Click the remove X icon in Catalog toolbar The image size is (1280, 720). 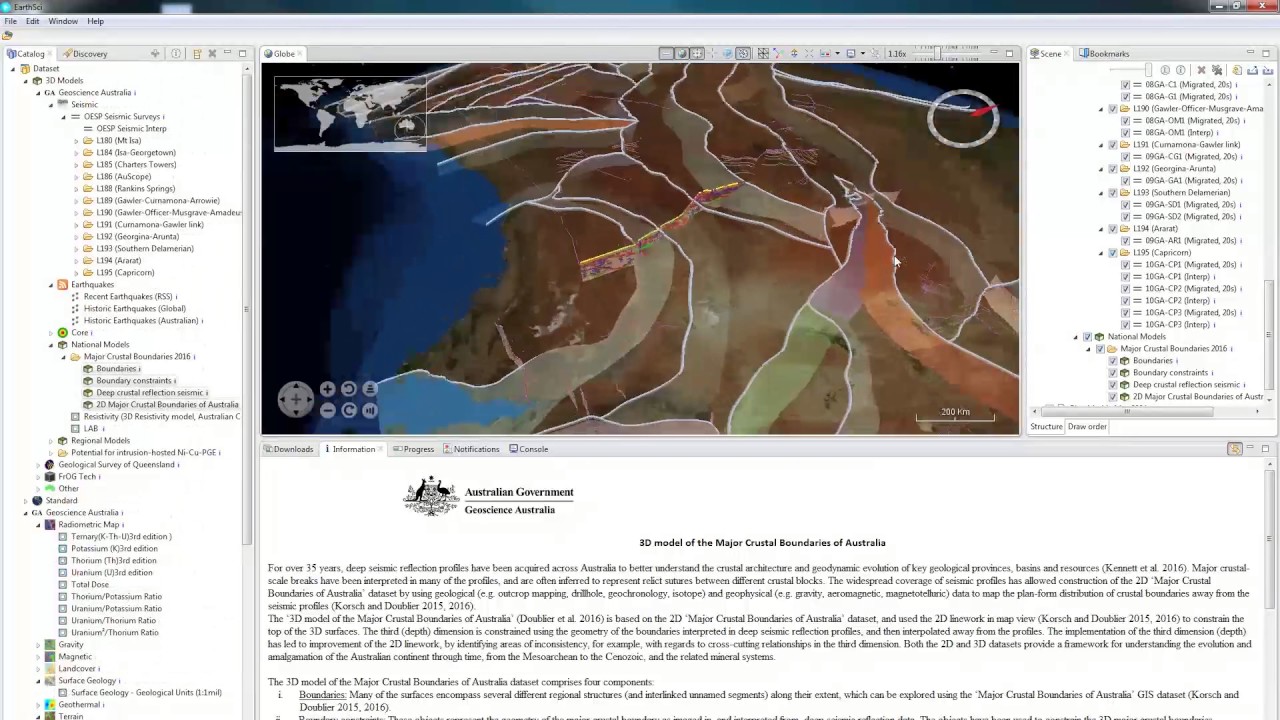(212, 53)
